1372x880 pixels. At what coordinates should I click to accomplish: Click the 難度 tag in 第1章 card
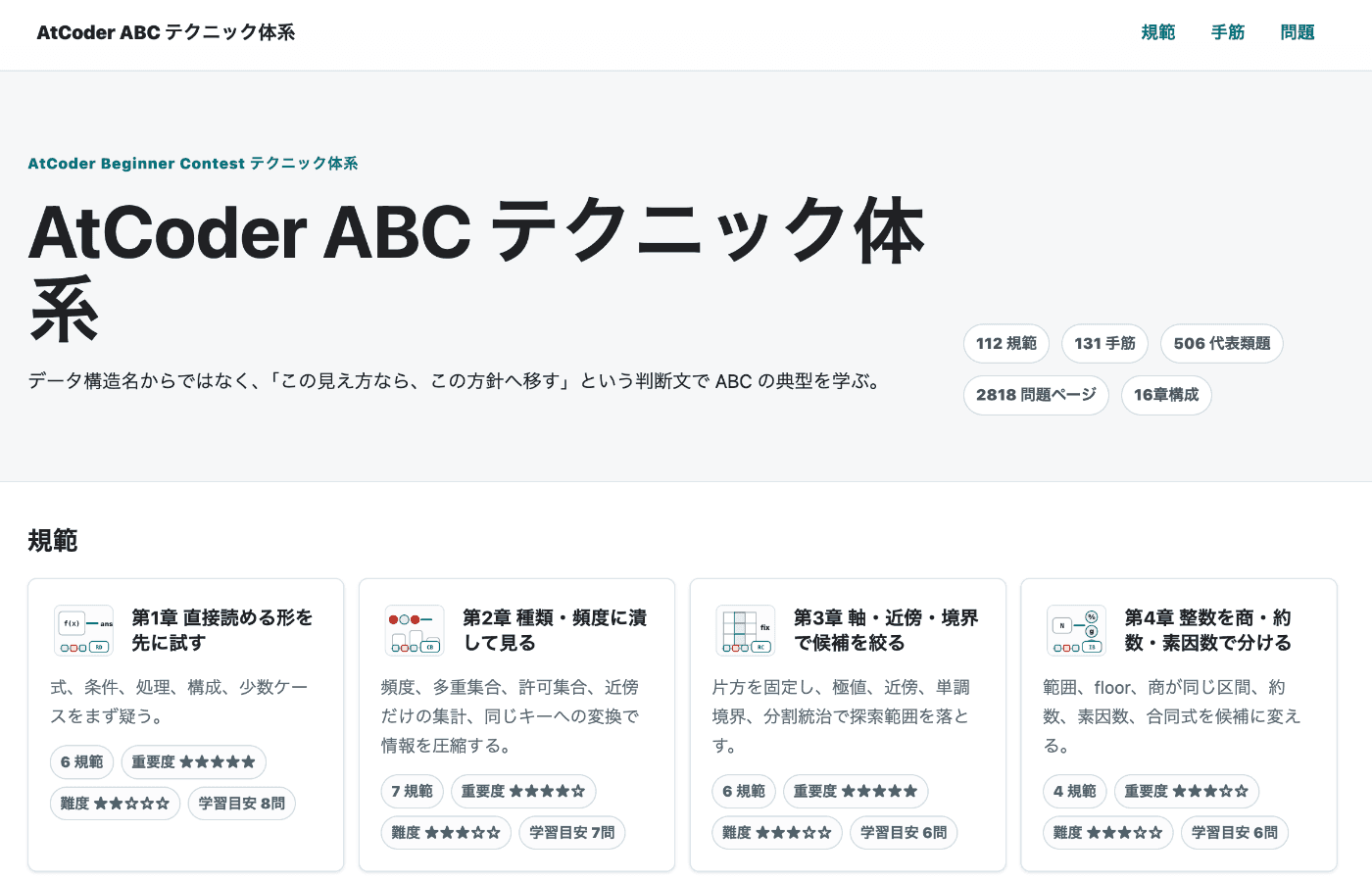point(116,804)
